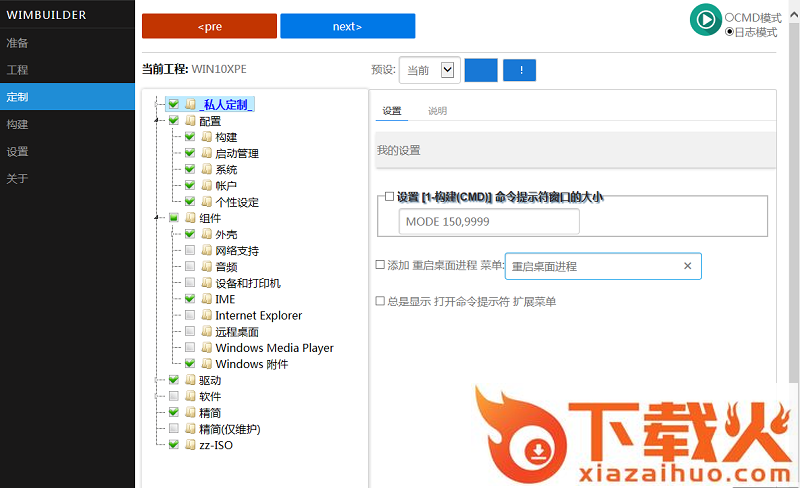Select the 精简 tree item label
This screenshot has width=800, height=488.
tap(210, 412)
